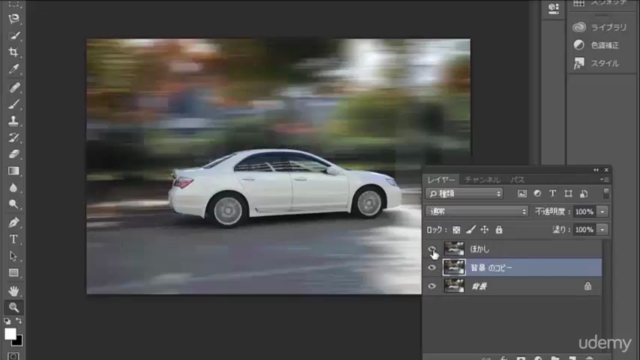Viewport: 640px width, 360px height.
Task: Select the Healing Brush tool
Action: coord(13,87)
